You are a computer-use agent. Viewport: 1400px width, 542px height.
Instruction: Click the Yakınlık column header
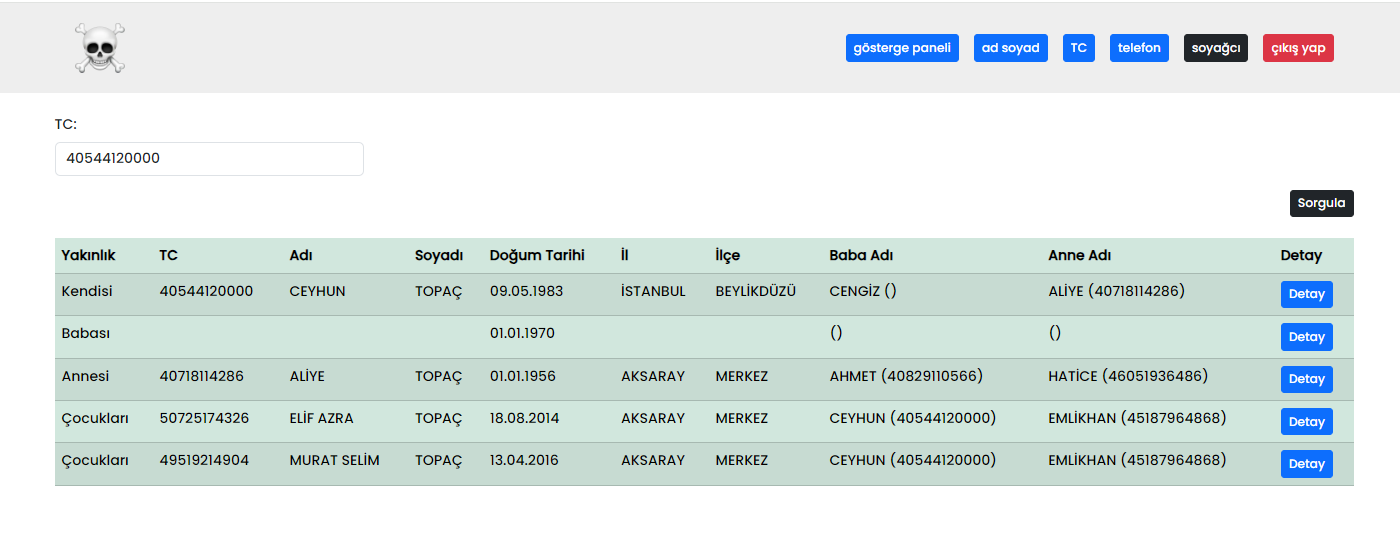point(88,255)
